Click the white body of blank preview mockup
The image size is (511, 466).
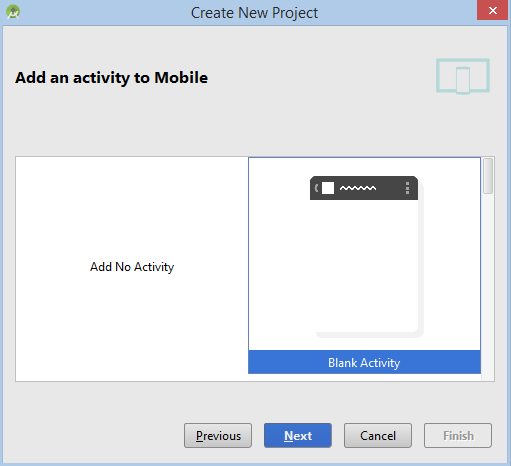pyautogui.click(x=364, y=266)
